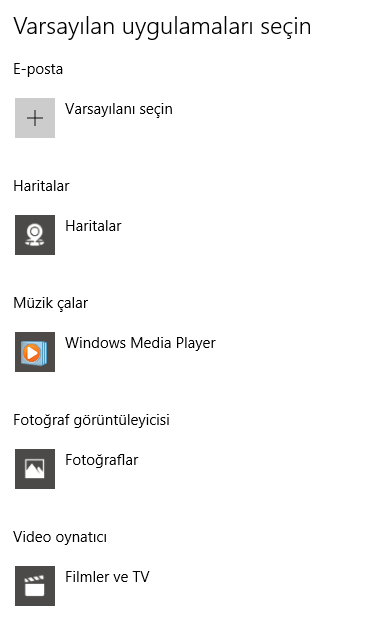Select the Fotoğraflar picture icon
389x628 pixels.
(35, 469)
